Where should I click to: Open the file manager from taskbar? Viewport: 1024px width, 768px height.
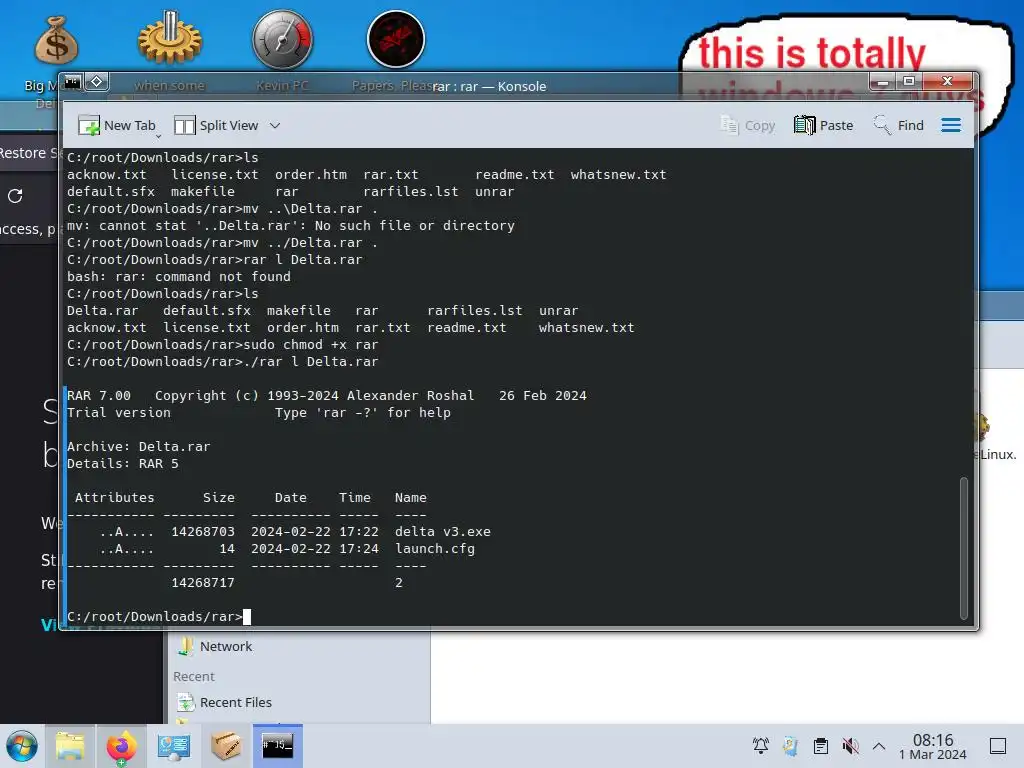click(70, 746)
